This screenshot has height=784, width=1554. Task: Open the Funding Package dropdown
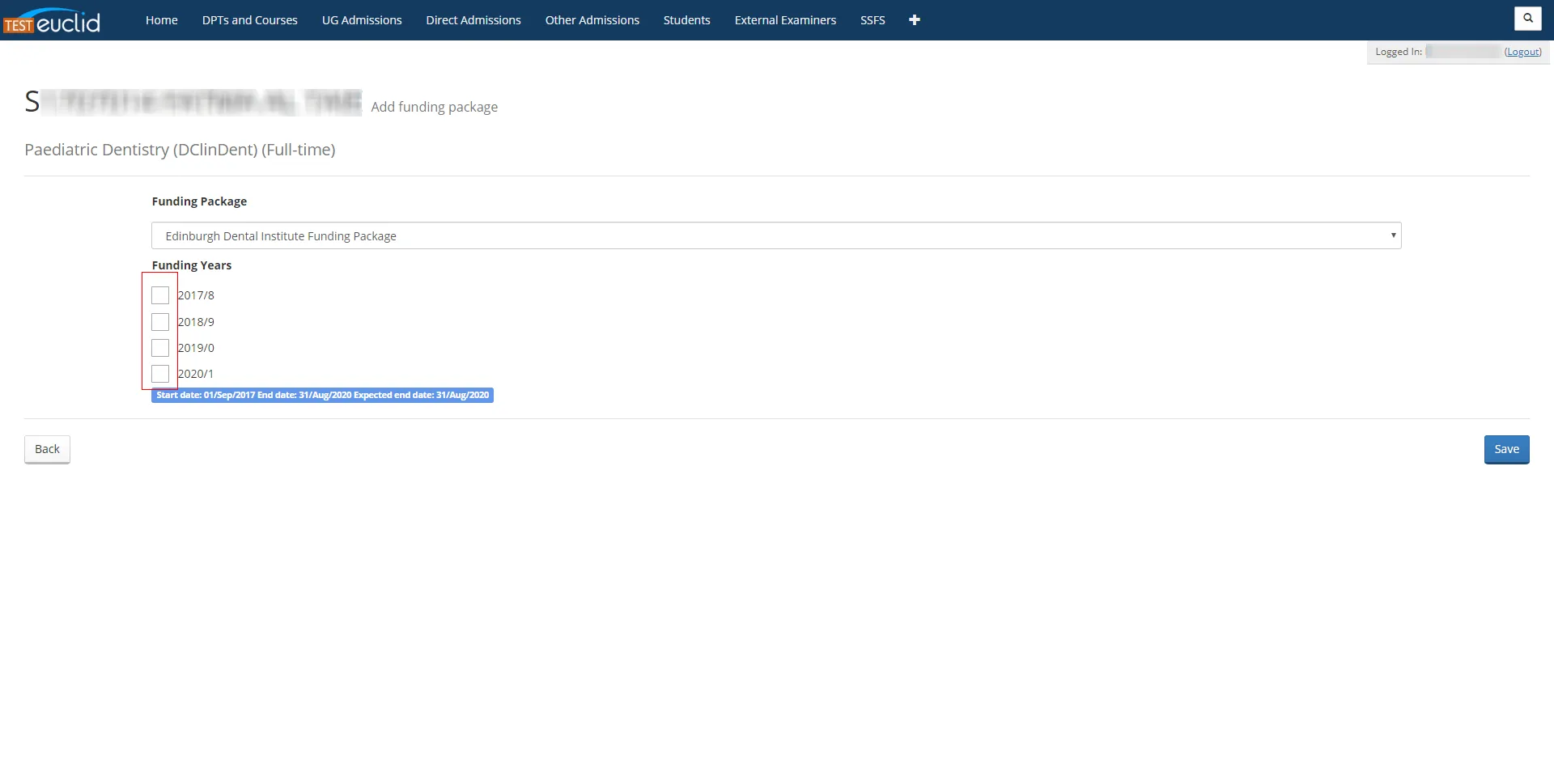775,236
